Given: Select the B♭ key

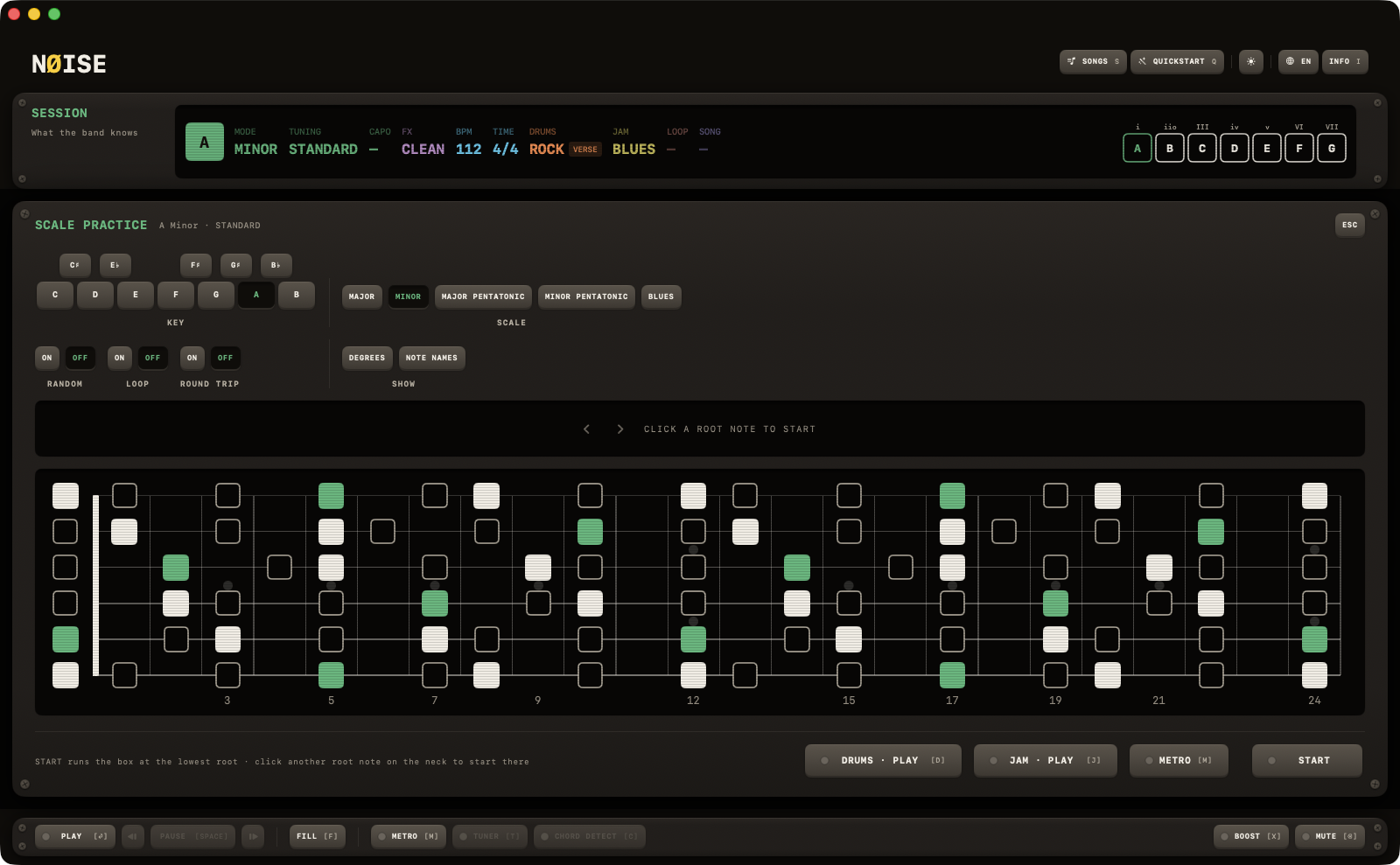Looking at the screenshot, I should [276, 265].
